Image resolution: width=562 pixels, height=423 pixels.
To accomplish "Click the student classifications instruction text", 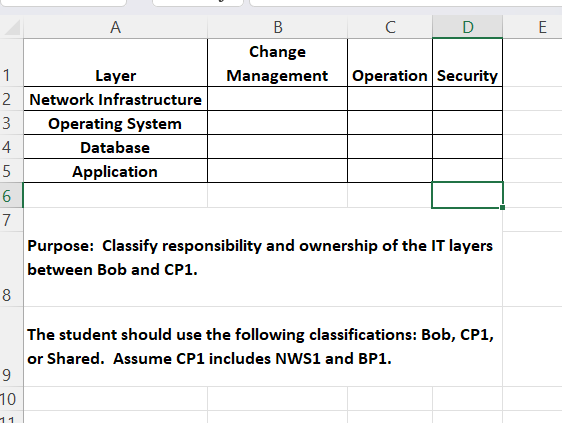I will coord(261,346).
